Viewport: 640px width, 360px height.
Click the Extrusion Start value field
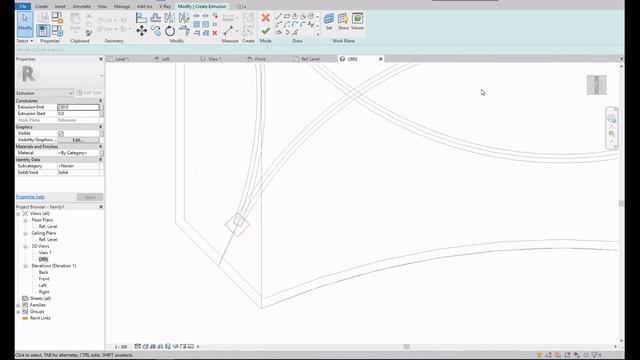click(78, 113)
